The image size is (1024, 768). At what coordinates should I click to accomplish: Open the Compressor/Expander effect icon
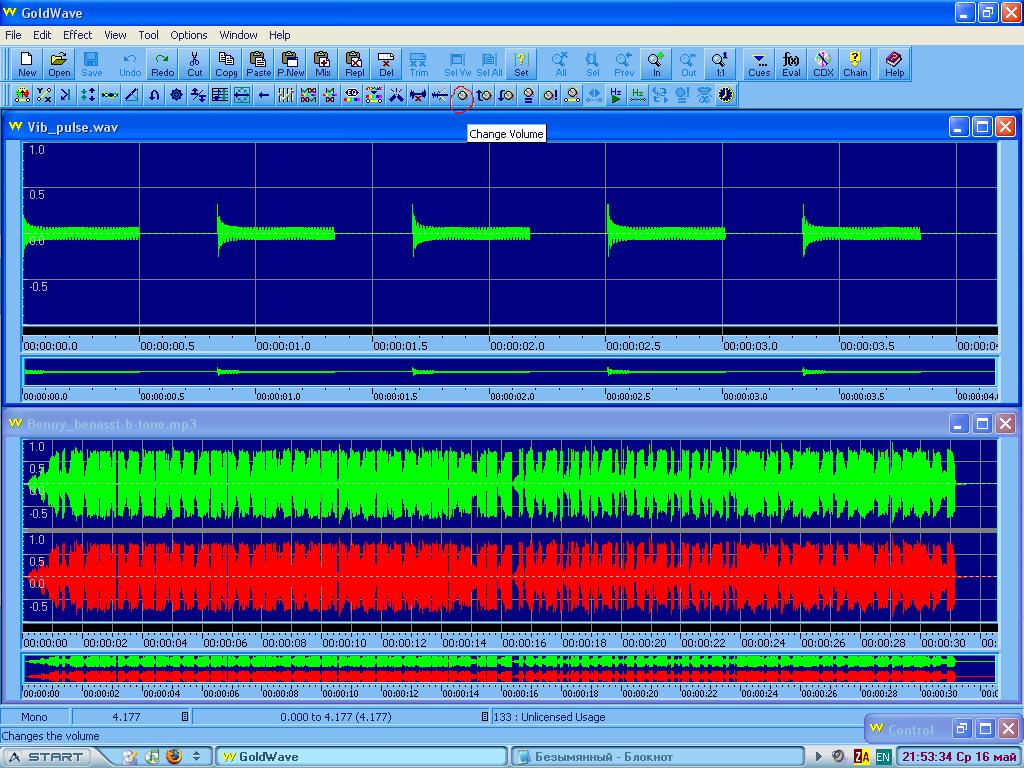point(88,95)
